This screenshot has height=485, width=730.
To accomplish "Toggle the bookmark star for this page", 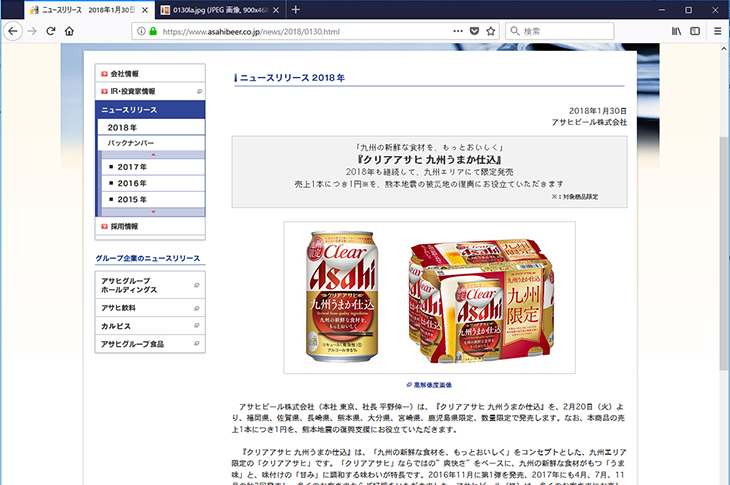I will point(491,31).
